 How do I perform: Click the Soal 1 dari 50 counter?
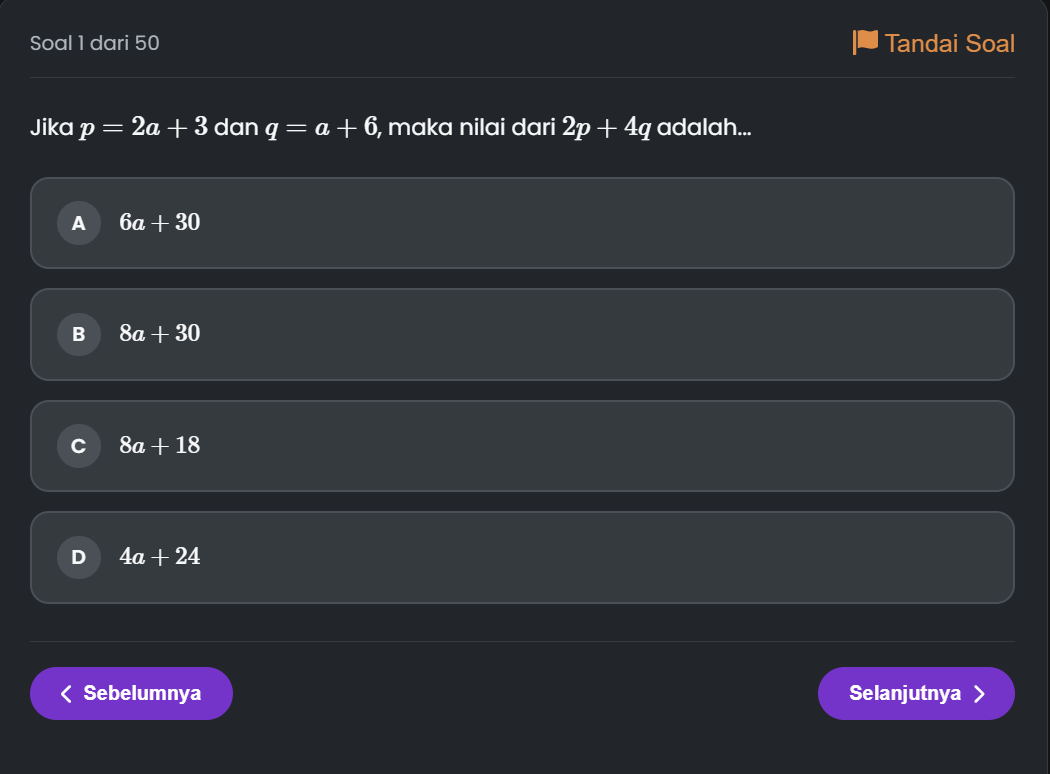[x=94, y=43]
